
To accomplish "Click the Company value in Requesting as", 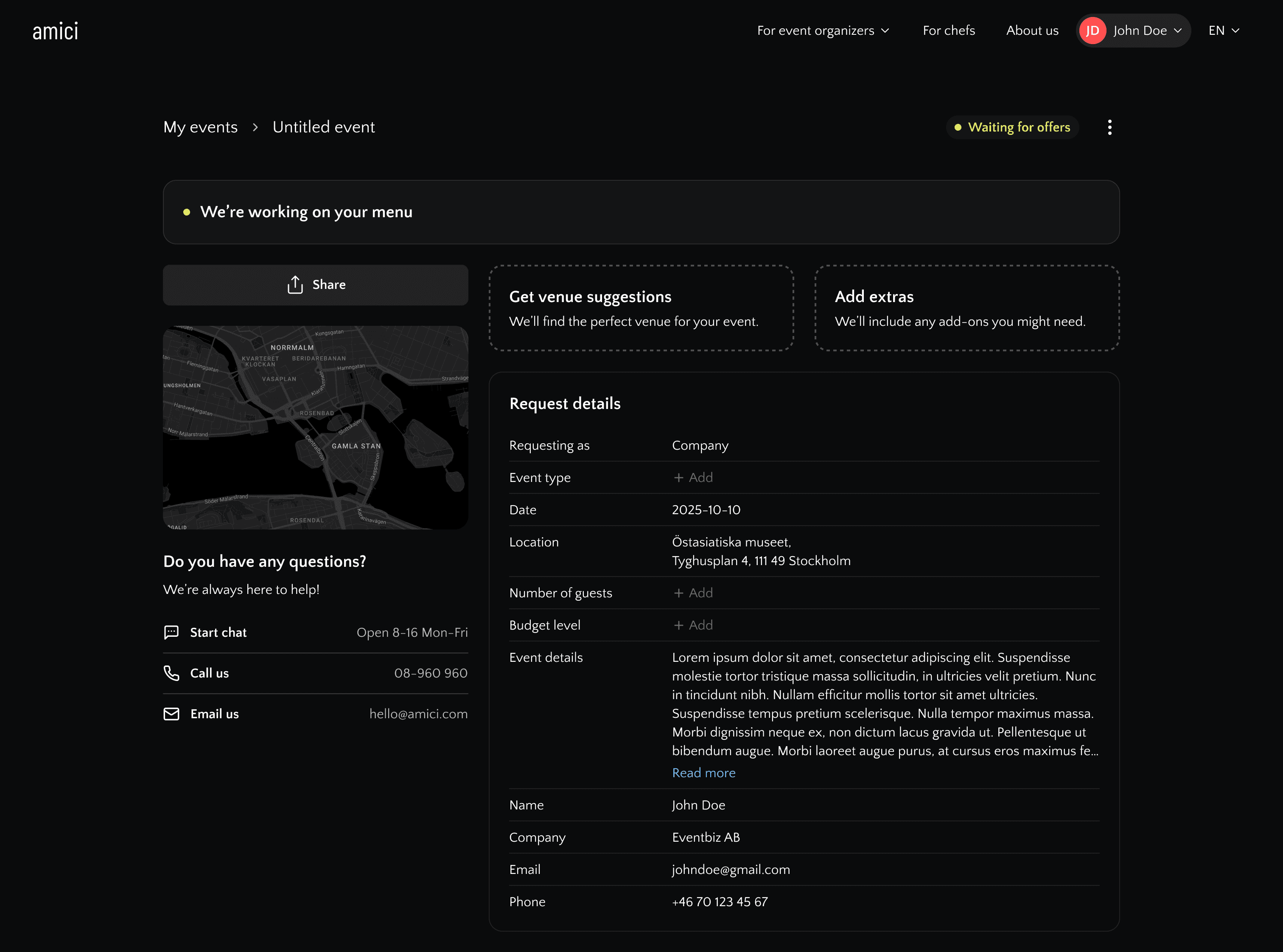I will coord(700,445).
